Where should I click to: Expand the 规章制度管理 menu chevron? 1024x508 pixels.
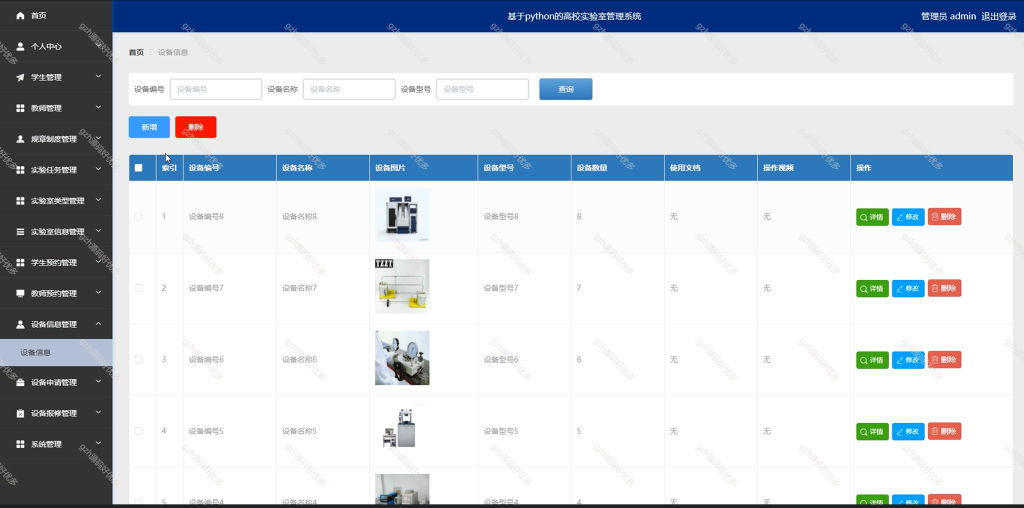tap(98, 138)
